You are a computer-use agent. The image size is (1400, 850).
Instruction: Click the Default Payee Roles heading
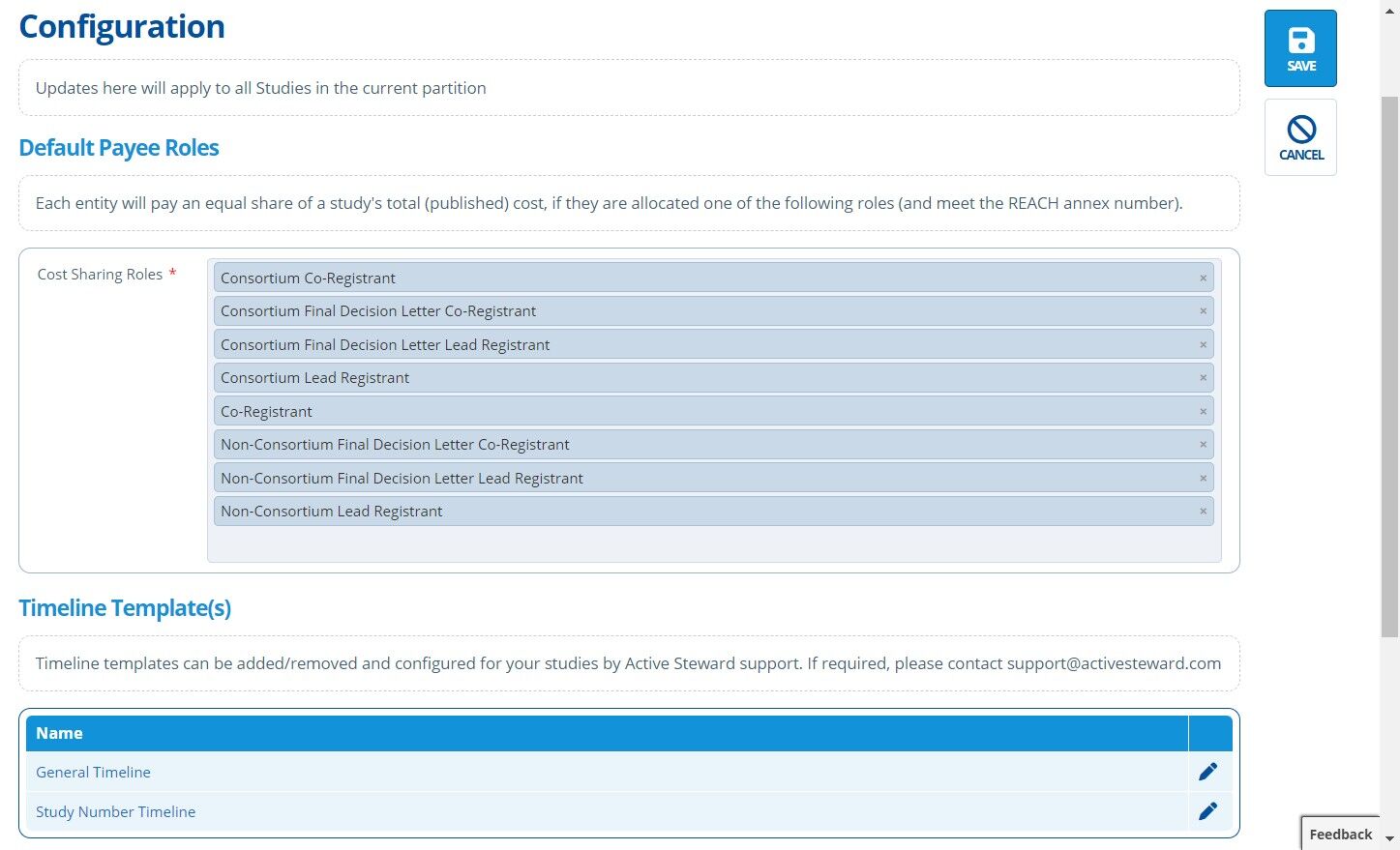pyautogui.click(x=119, y=148)
